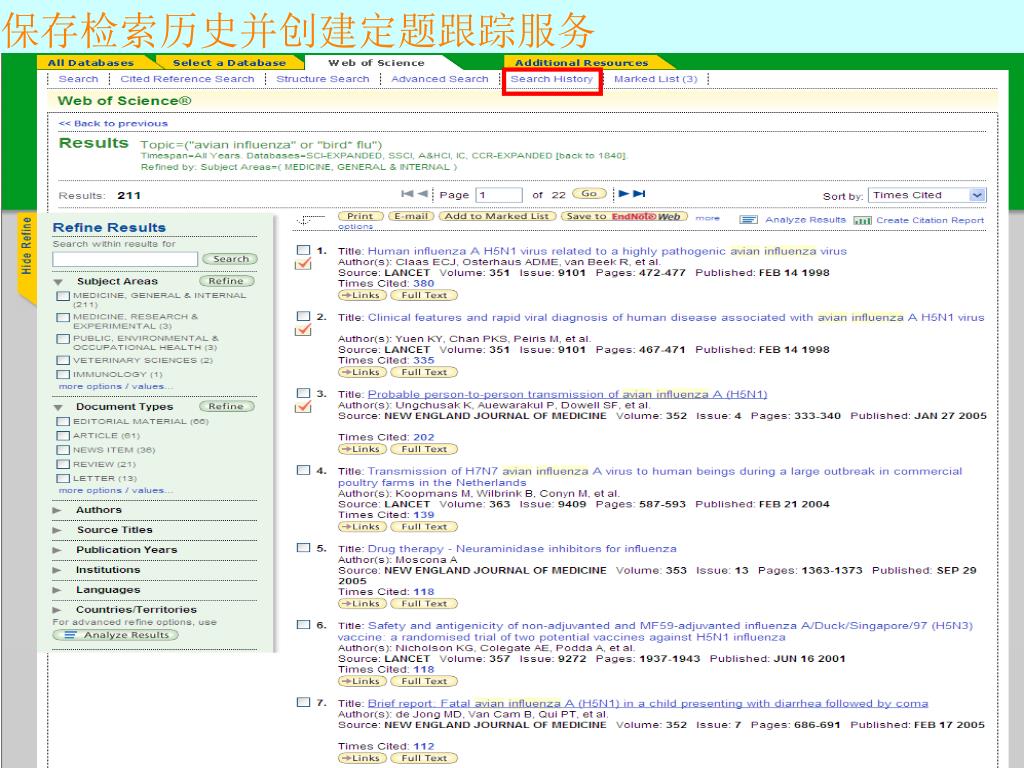Click the Analyze Results icon in toolbar

point(746,221)
